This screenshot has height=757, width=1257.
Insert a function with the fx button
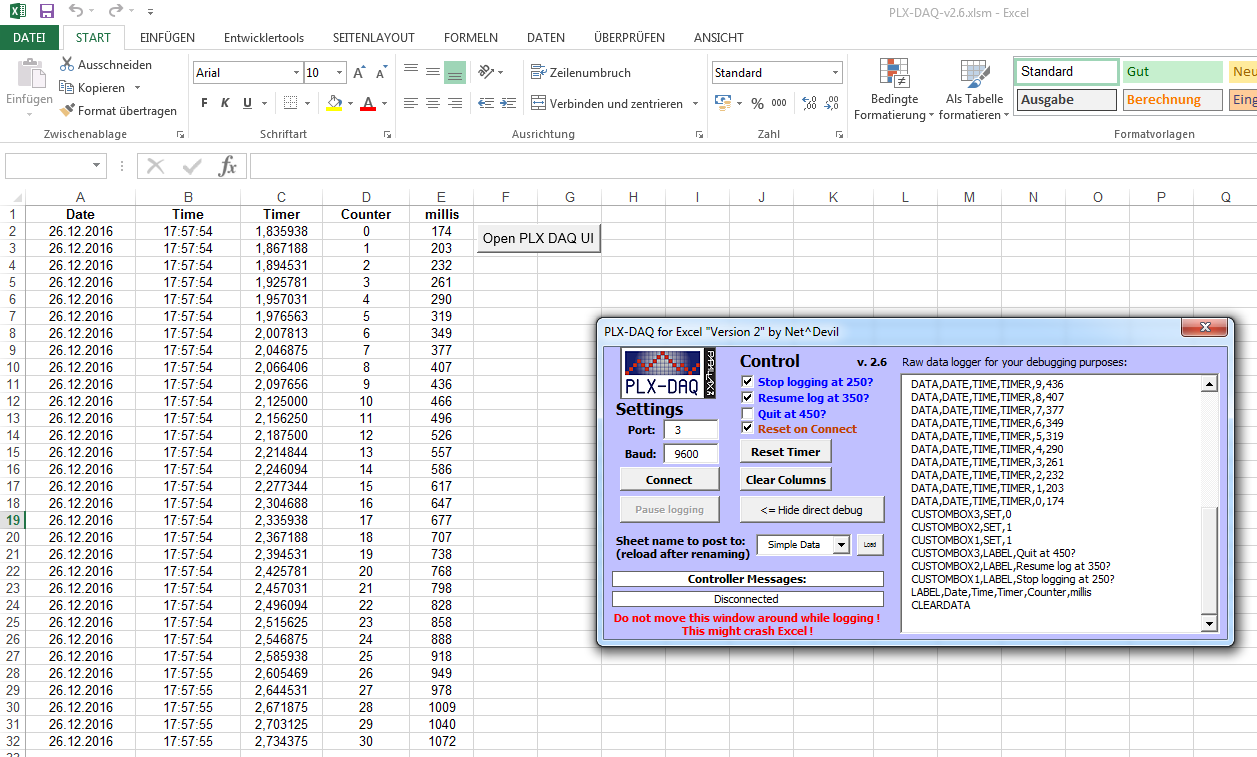(x=228, y=166)
